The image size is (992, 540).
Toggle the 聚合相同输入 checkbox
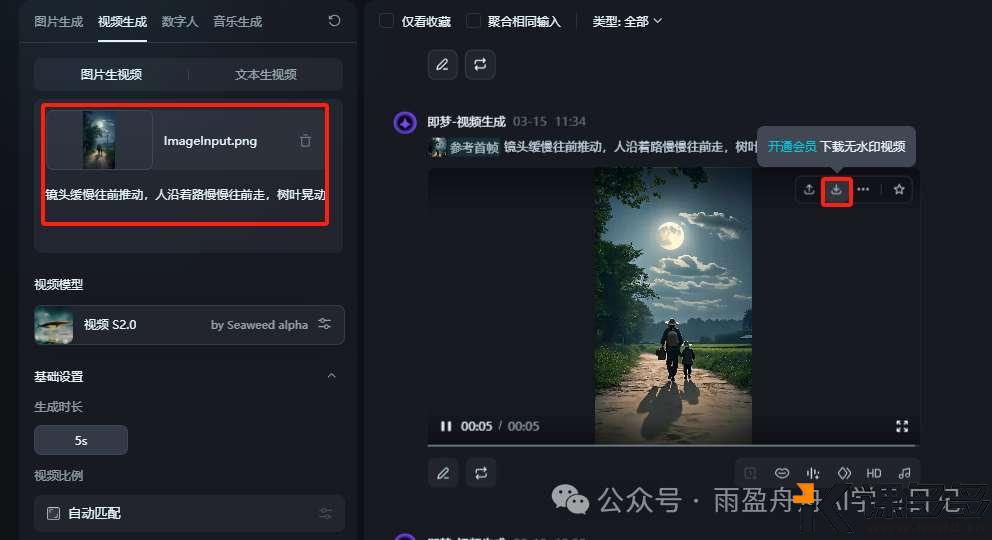click(473, 21)
